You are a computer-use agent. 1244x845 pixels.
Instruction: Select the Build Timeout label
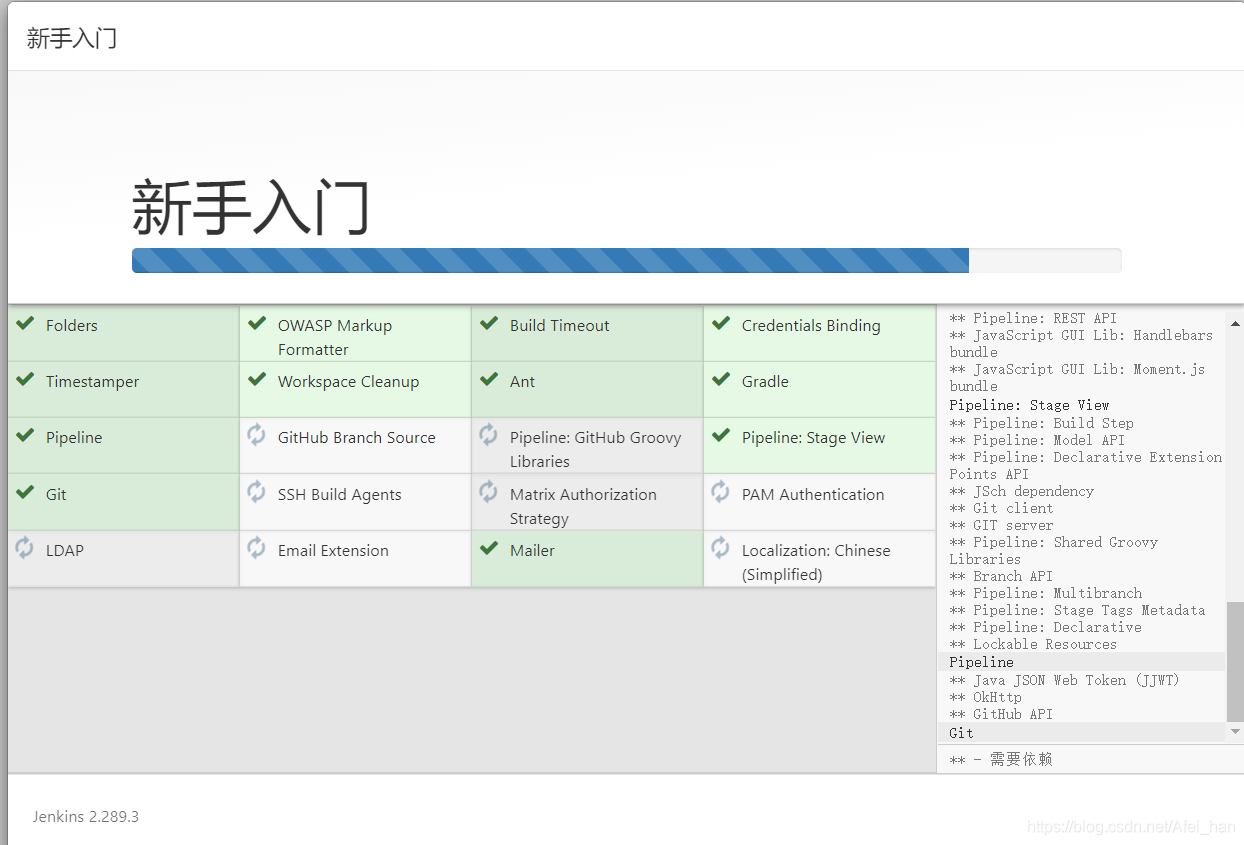(559, 325)
